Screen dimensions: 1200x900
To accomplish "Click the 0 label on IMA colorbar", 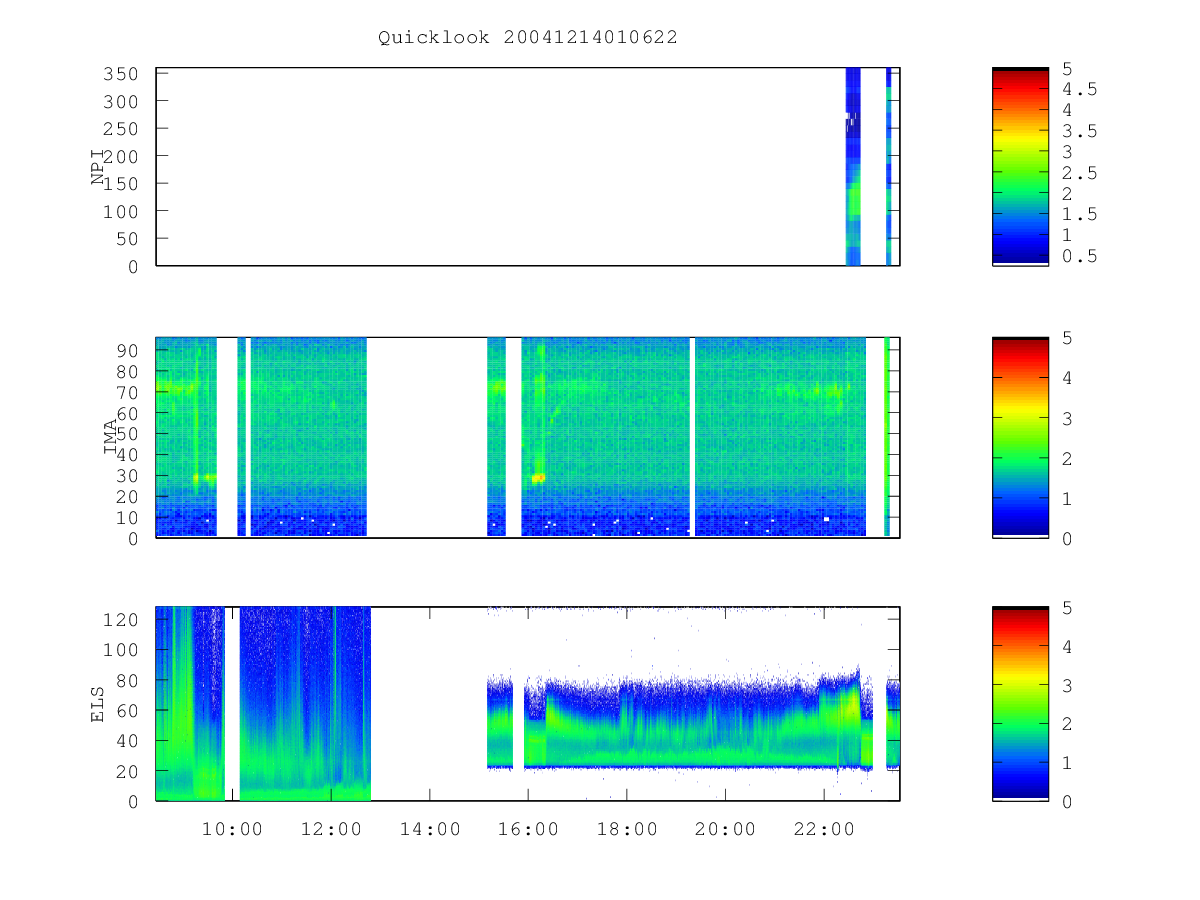I will pos(1067,538).
